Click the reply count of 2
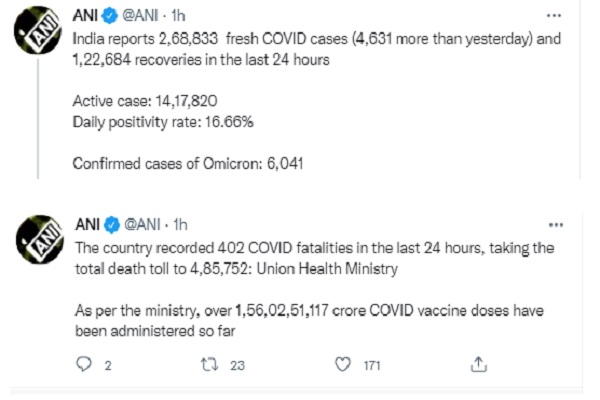The height and width of the screenshot is (400, 600). [107, 366]
